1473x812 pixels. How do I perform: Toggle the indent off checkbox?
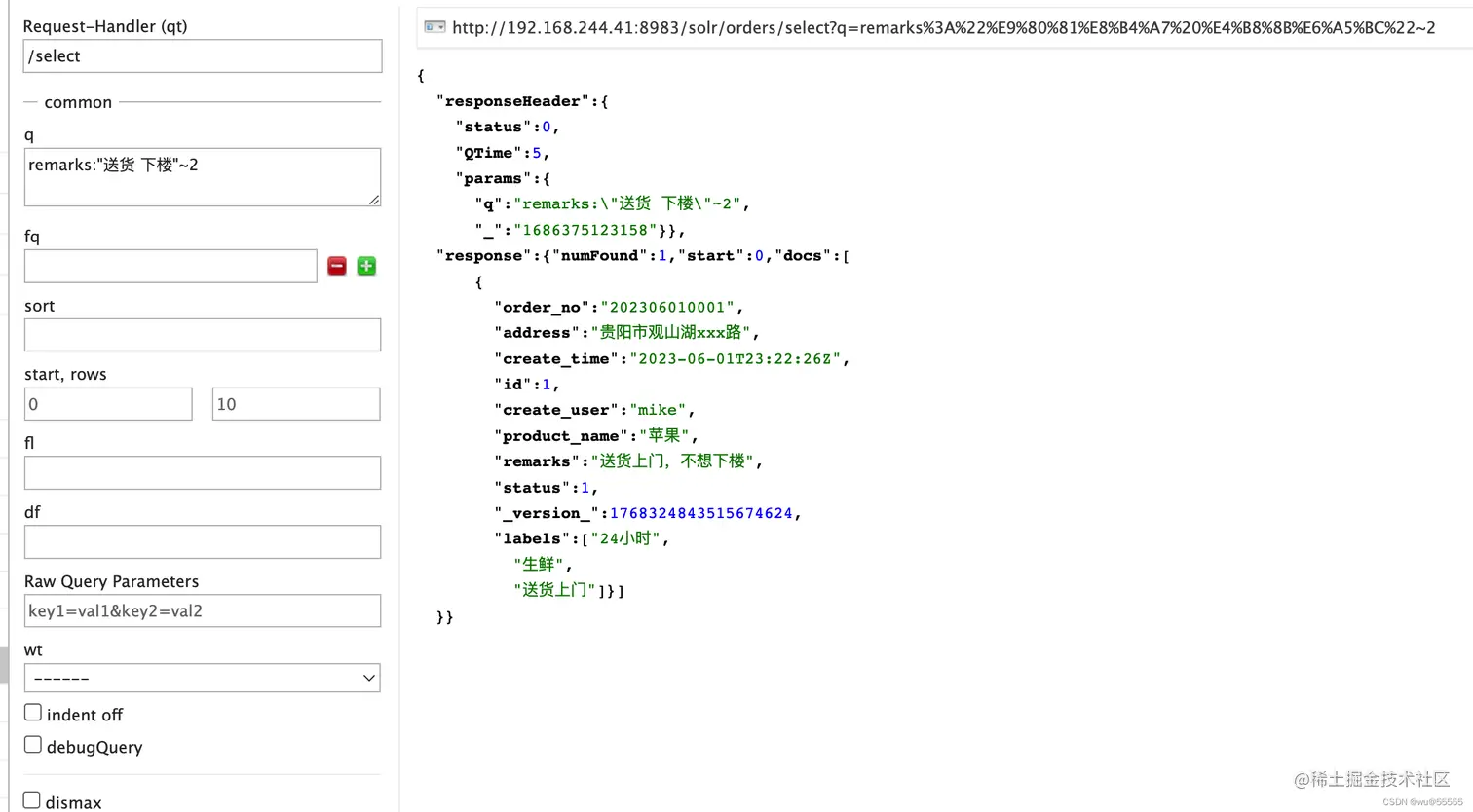pyautogui.click(x=33, y=713)
